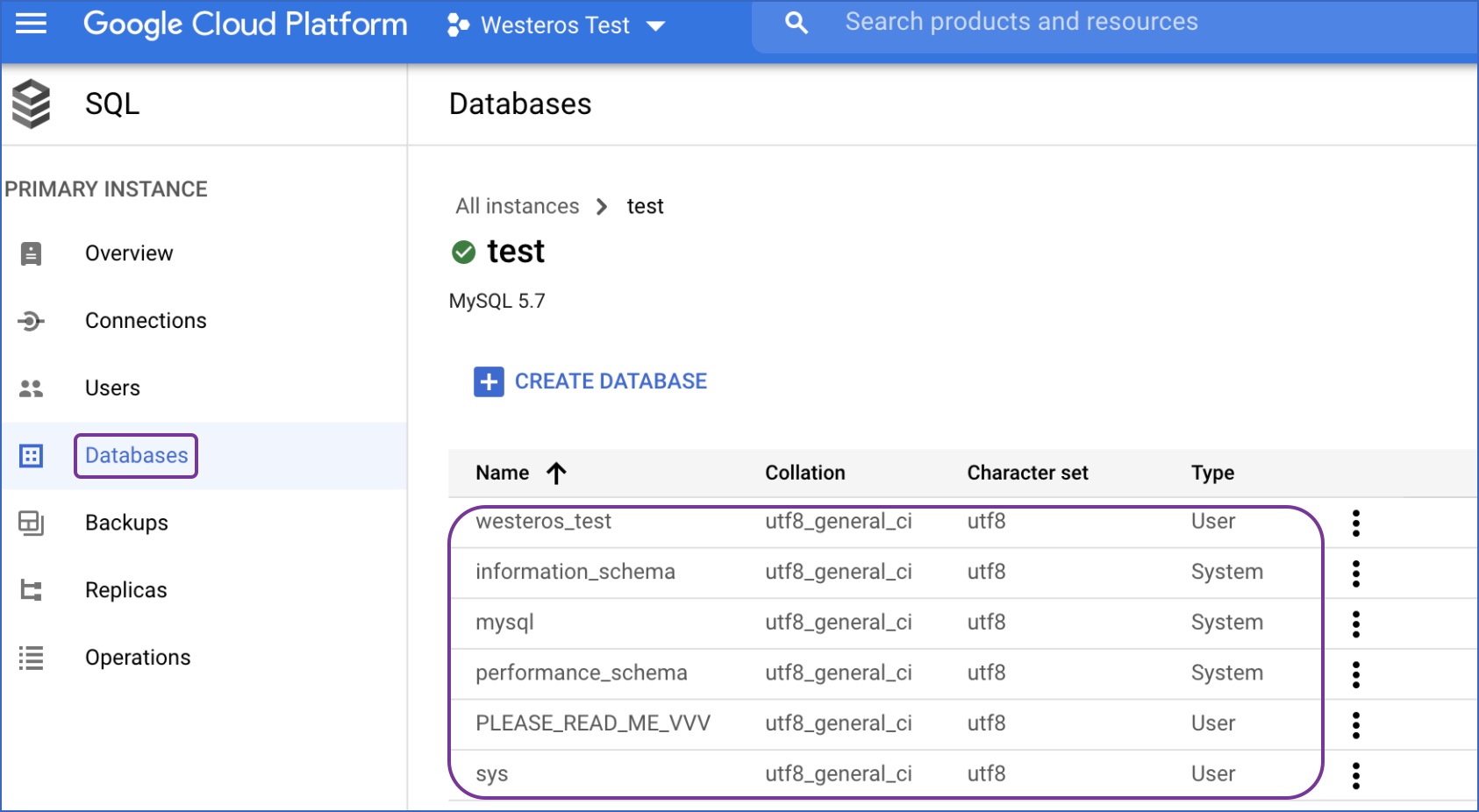The image size is (1479, 812).
Task: Select the performance_schema database name
Action: 582,673
